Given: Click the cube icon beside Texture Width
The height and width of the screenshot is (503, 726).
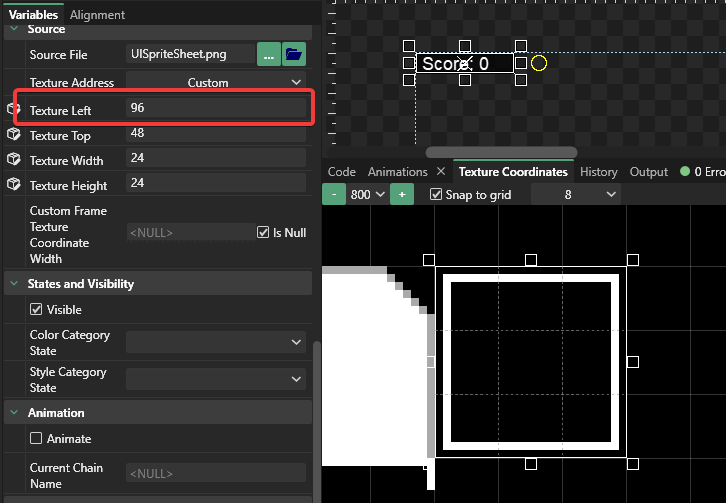Looking at the screenshot, I should pos(14,159).
